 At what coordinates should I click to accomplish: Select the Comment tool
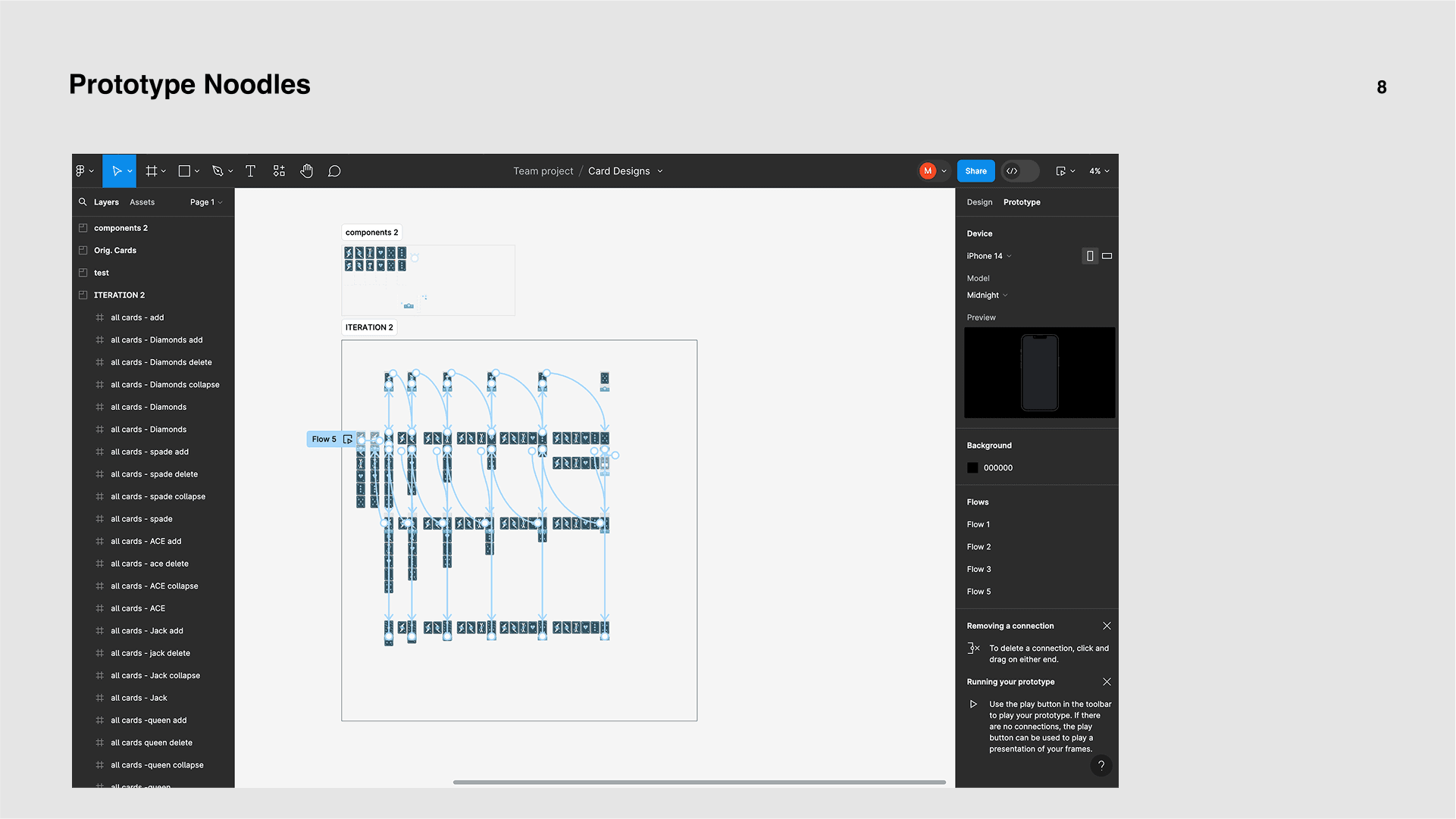[334, 171]
